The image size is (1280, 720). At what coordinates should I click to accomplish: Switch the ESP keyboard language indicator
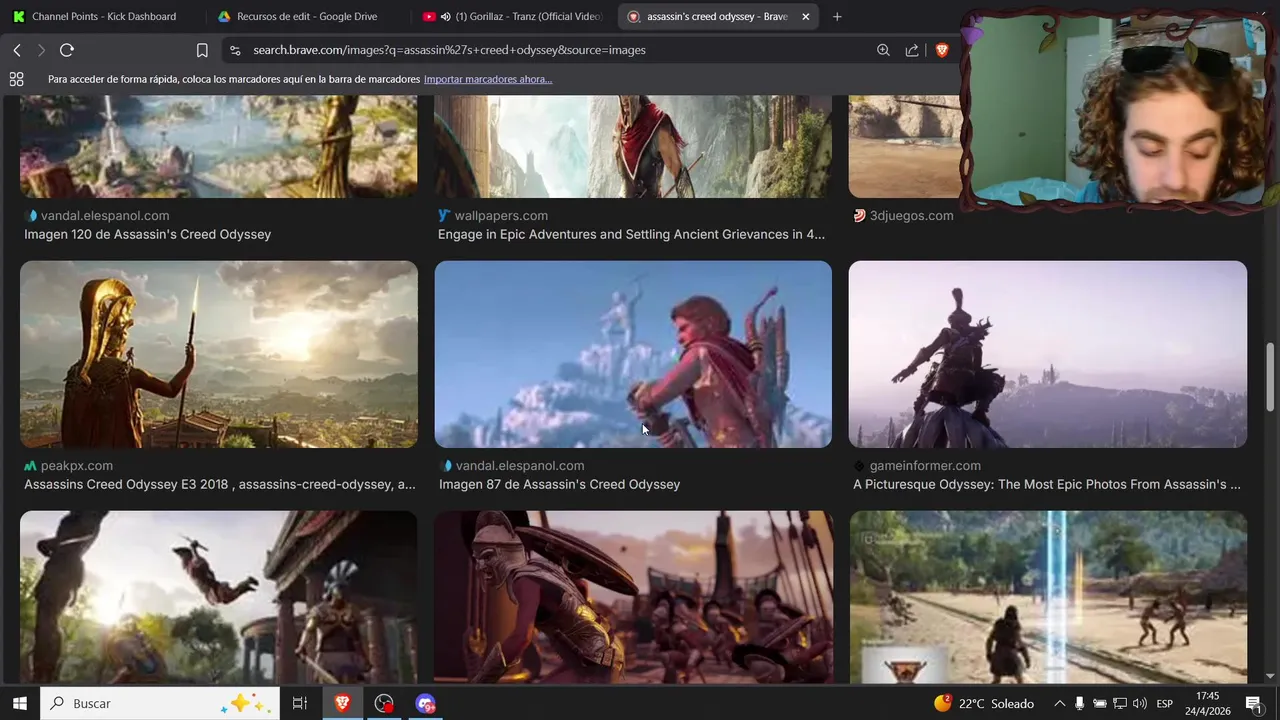1164,703
